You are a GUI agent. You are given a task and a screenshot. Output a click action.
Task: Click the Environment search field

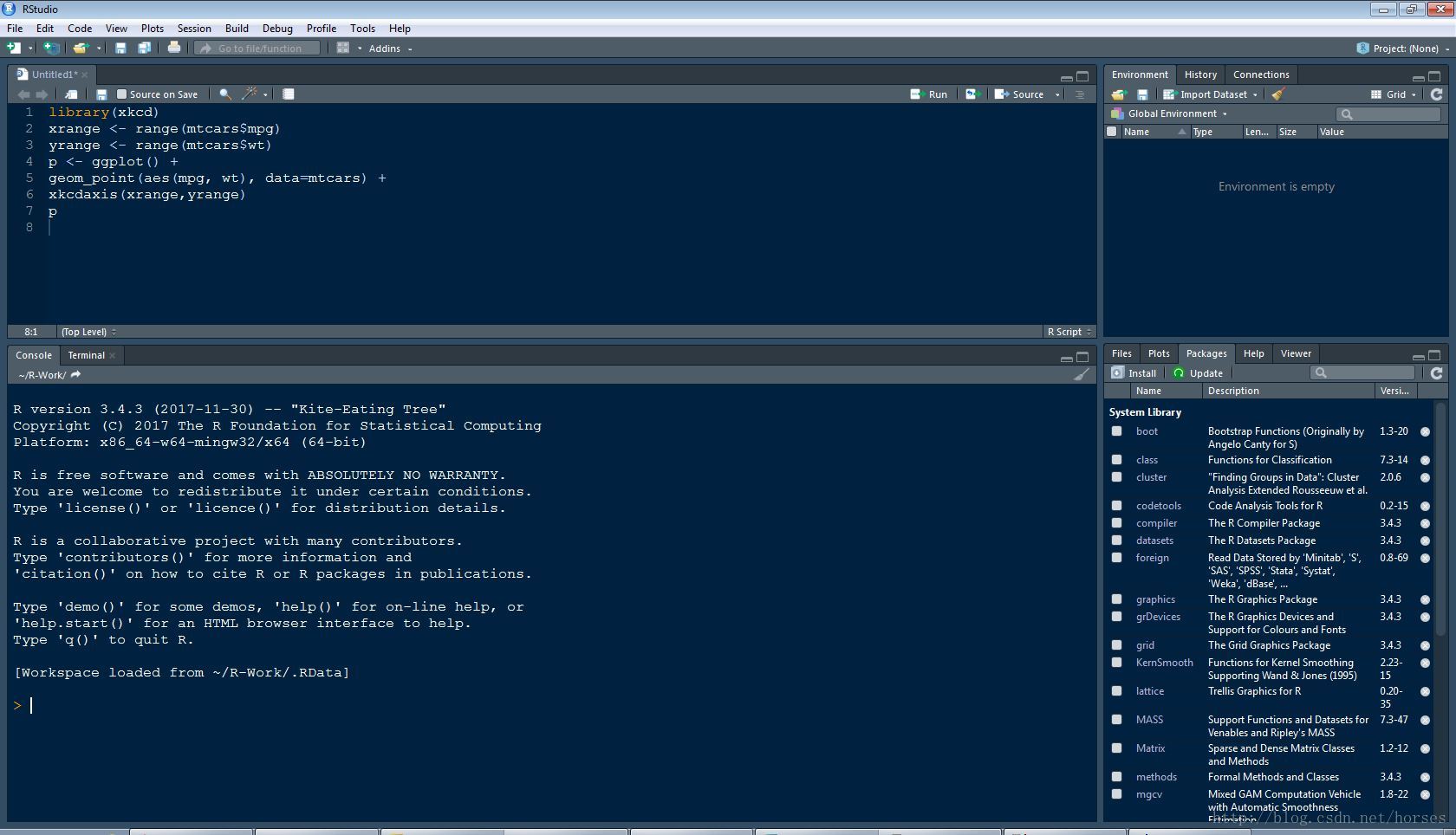click(1388, 113)
